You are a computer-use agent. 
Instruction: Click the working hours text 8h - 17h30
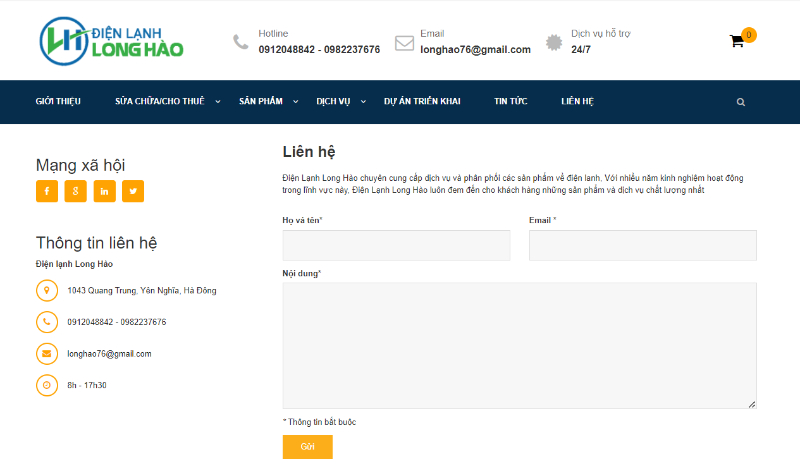[87, 385]
